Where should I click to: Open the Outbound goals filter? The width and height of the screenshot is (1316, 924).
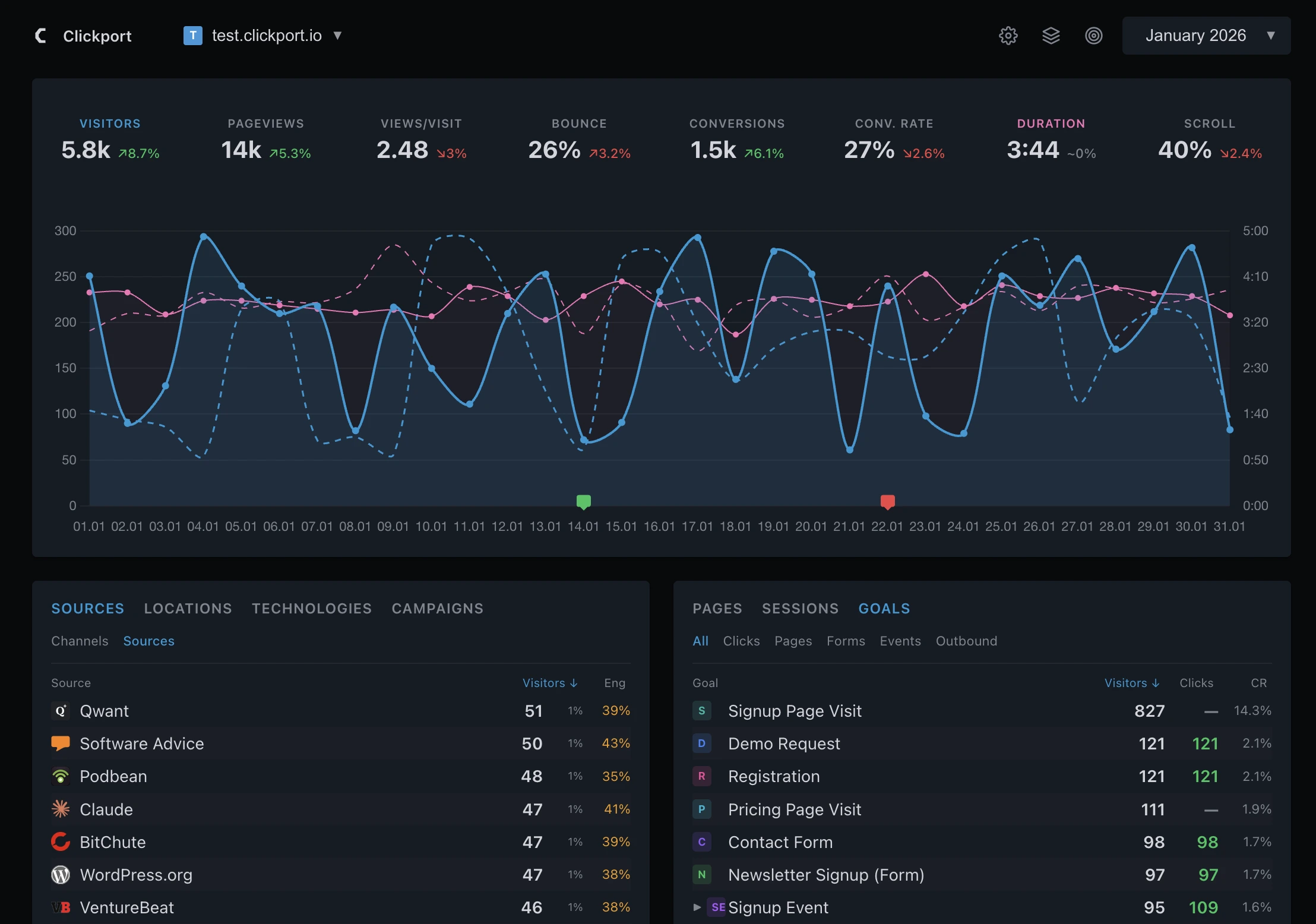[966, 641]
